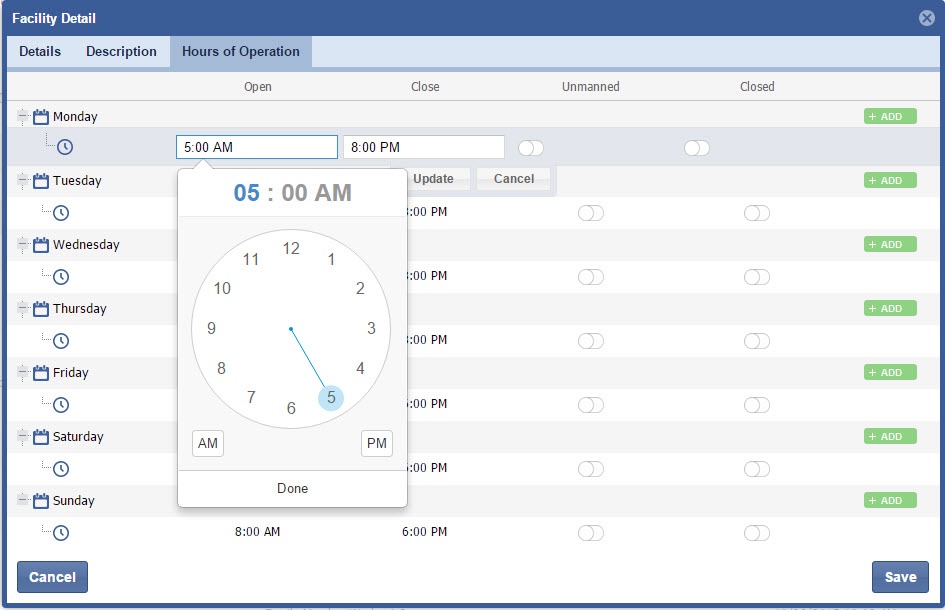Open the Description tab
Viewport: 945px width, 610px height.
coord(121,52)
